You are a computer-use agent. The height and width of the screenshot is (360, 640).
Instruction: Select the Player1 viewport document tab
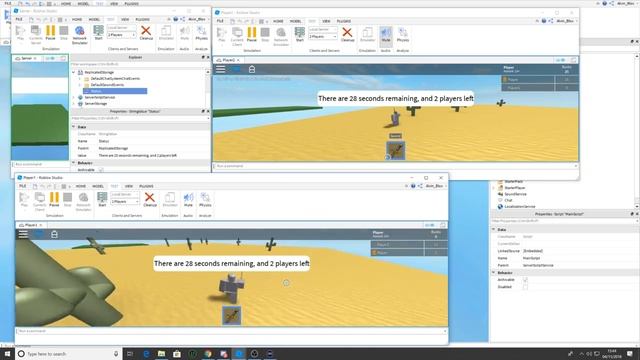click(31, 225)
